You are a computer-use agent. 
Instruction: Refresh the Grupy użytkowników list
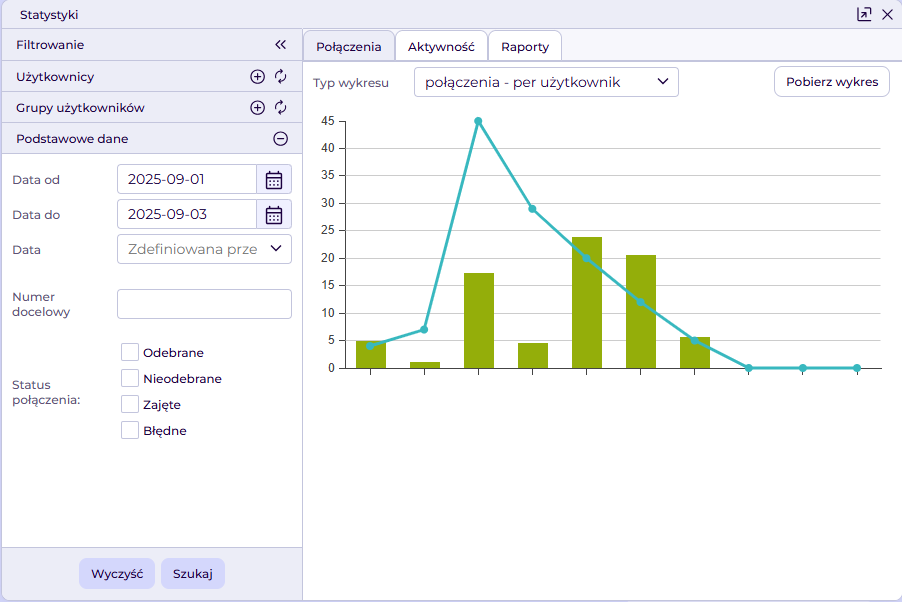coord(281,108)
